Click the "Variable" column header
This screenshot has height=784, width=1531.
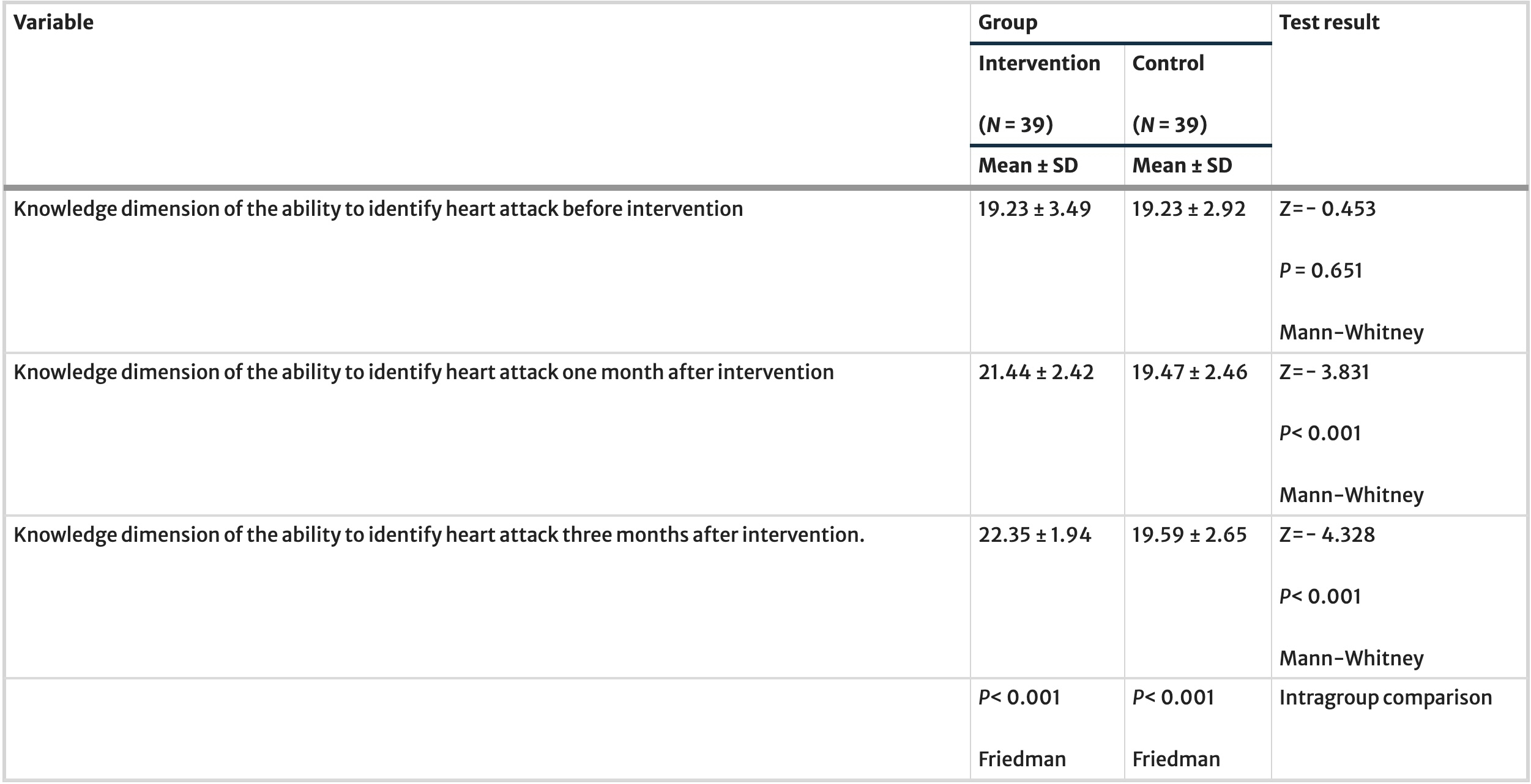[x=53, y=23]
